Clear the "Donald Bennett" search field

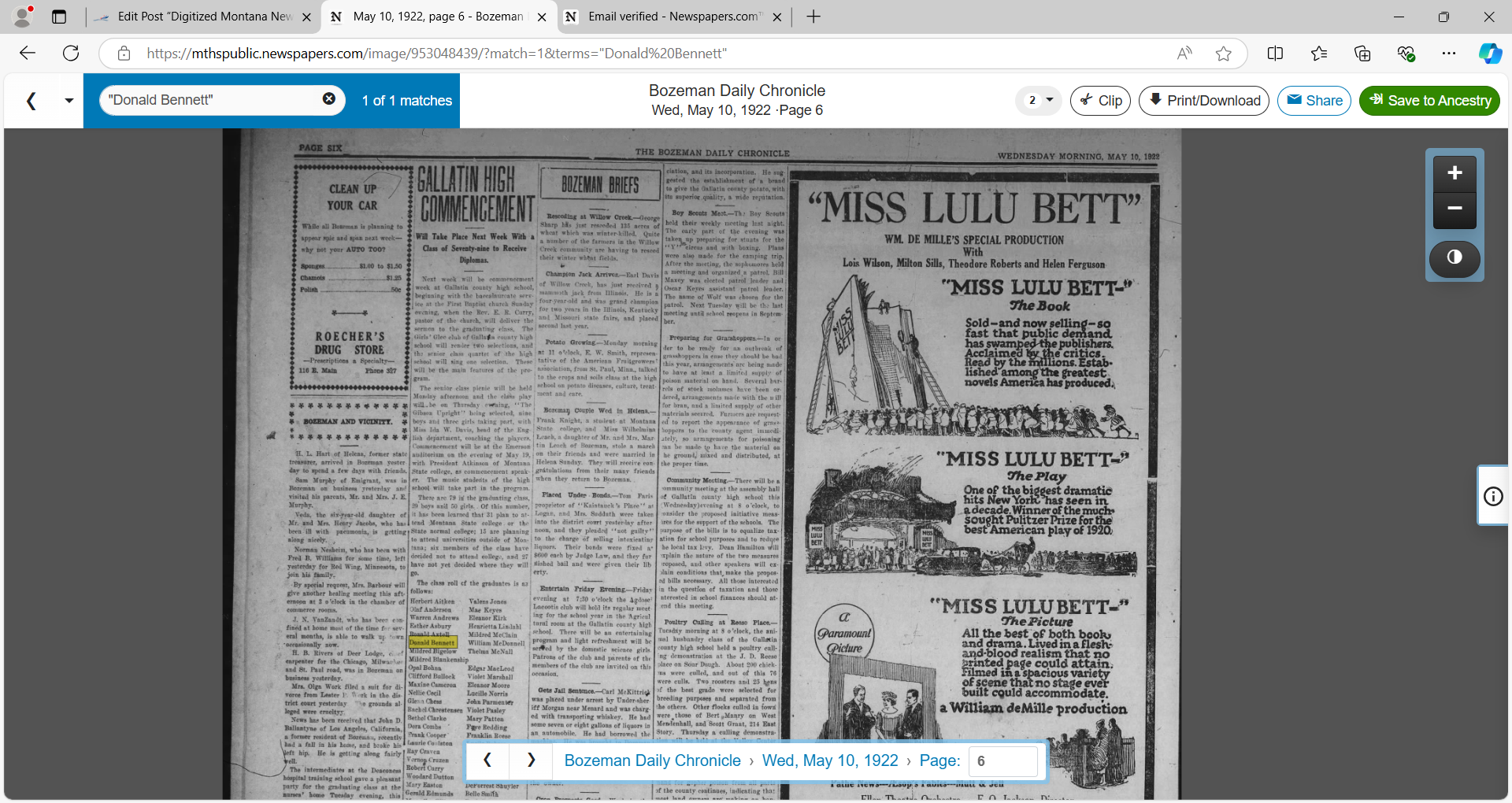pyautogui.click(x=329, y=99)
